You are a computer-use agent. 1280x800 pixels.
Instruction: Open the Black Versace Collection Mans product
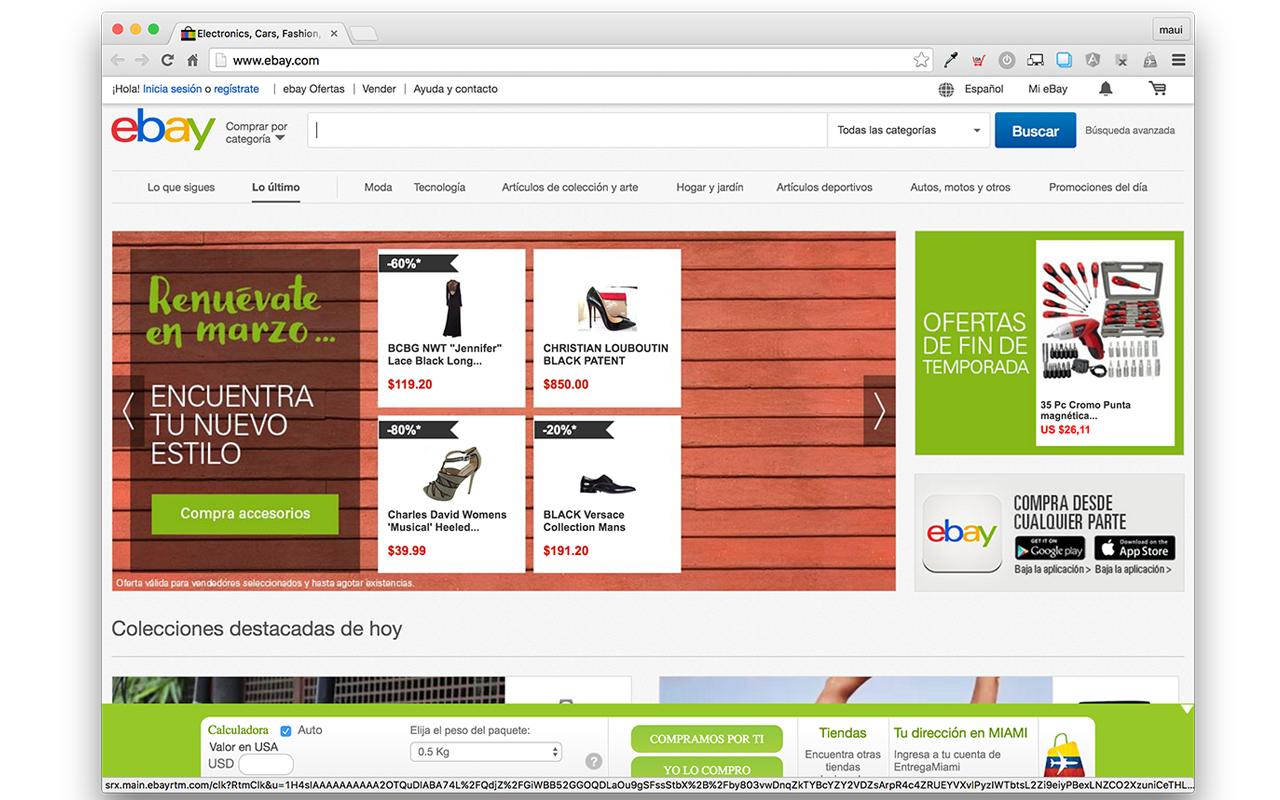[607, 494]
